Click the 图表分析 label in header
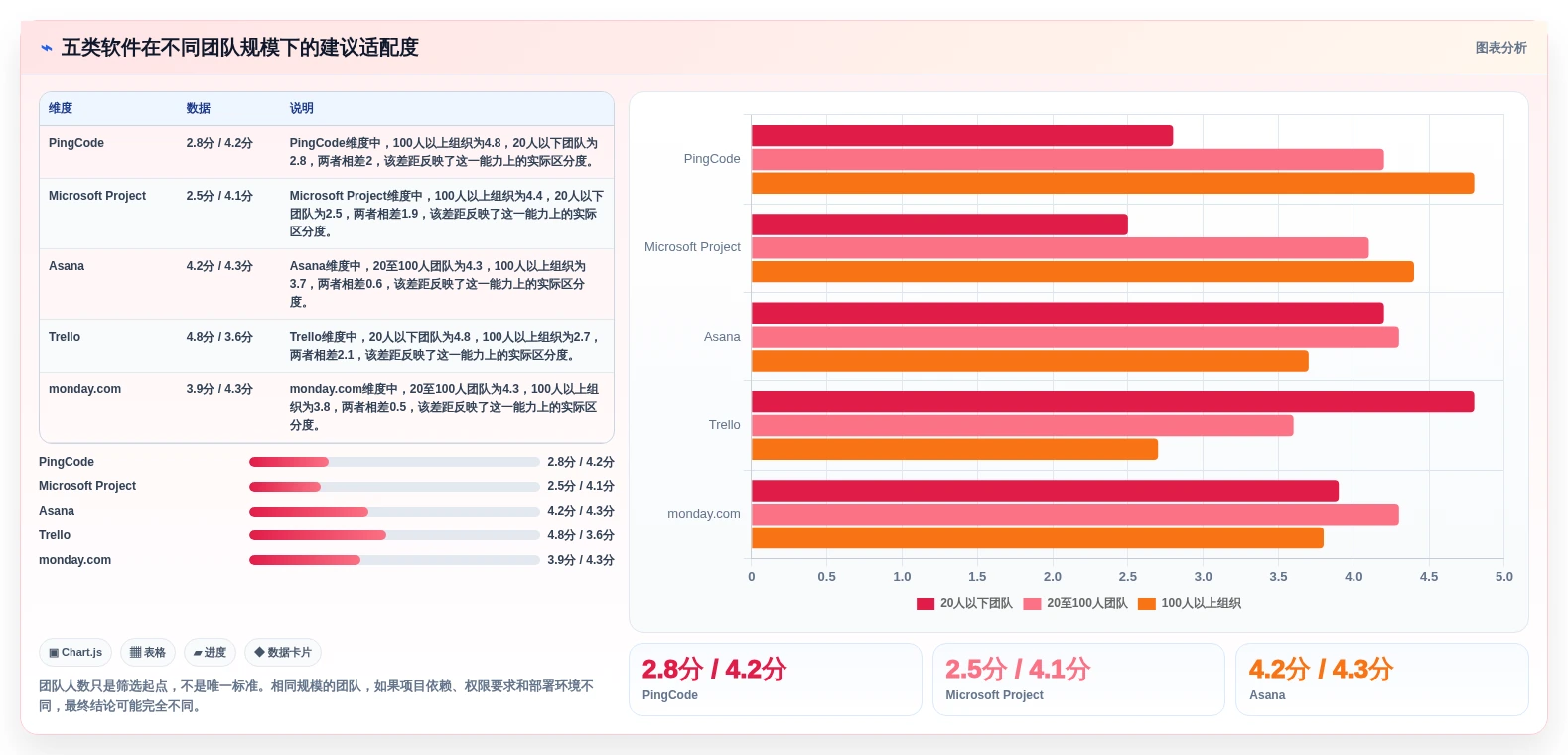Image resolution: width=1568 pixels, height=755 pixels. (1500, 48)
